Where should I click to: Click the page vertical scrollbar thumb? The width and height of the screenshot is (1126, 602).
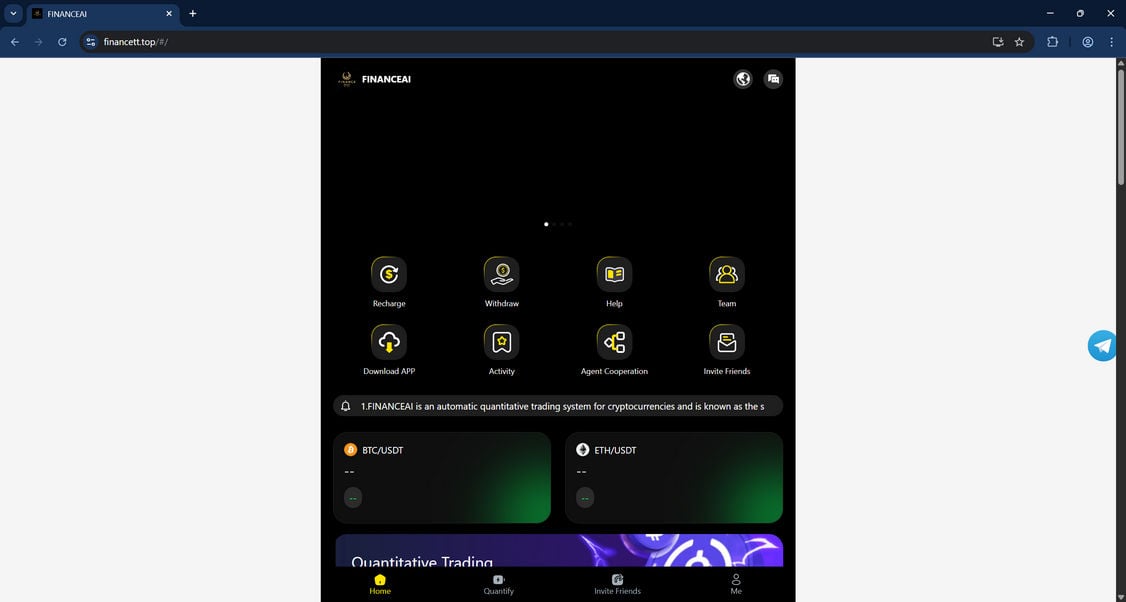(x=1120, y=126)
